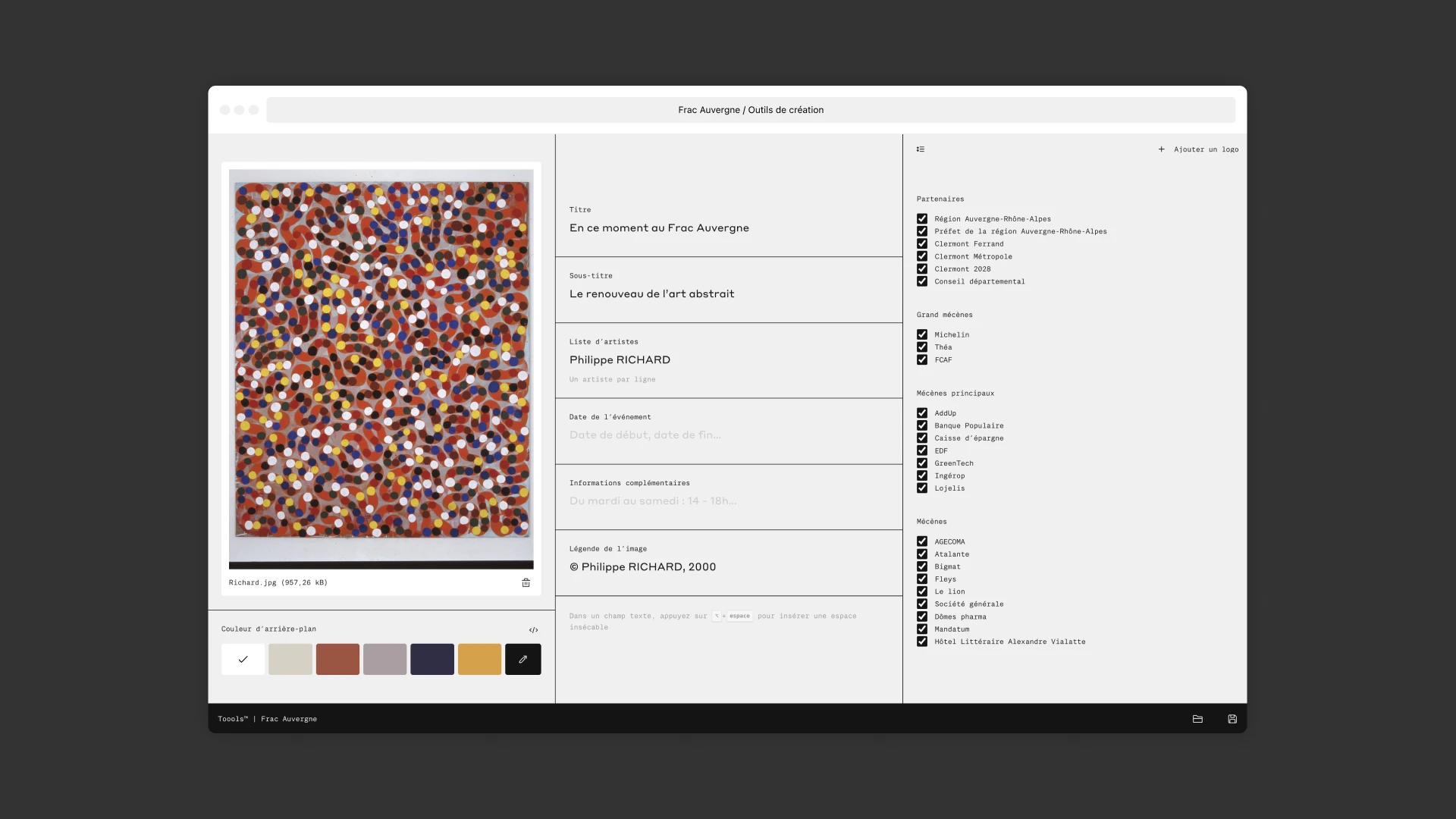
Task: Uncheck Hôtel Littéraire Alexandre Vialatte
Action: tap(922, 642)
